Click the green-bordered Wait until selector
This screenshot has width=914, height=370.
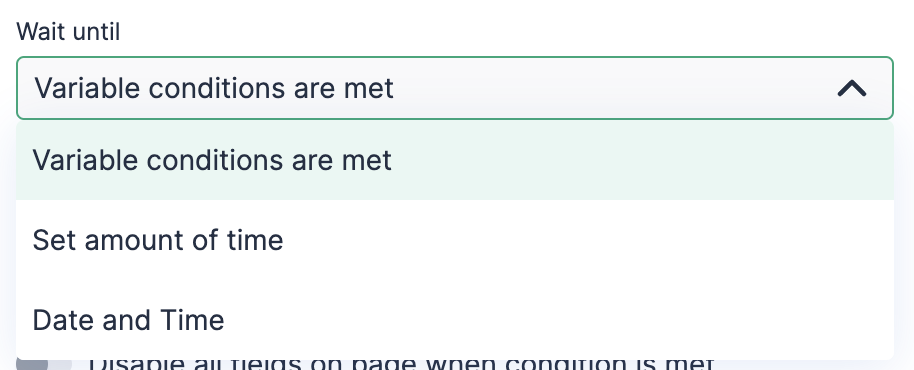(455, 88)
